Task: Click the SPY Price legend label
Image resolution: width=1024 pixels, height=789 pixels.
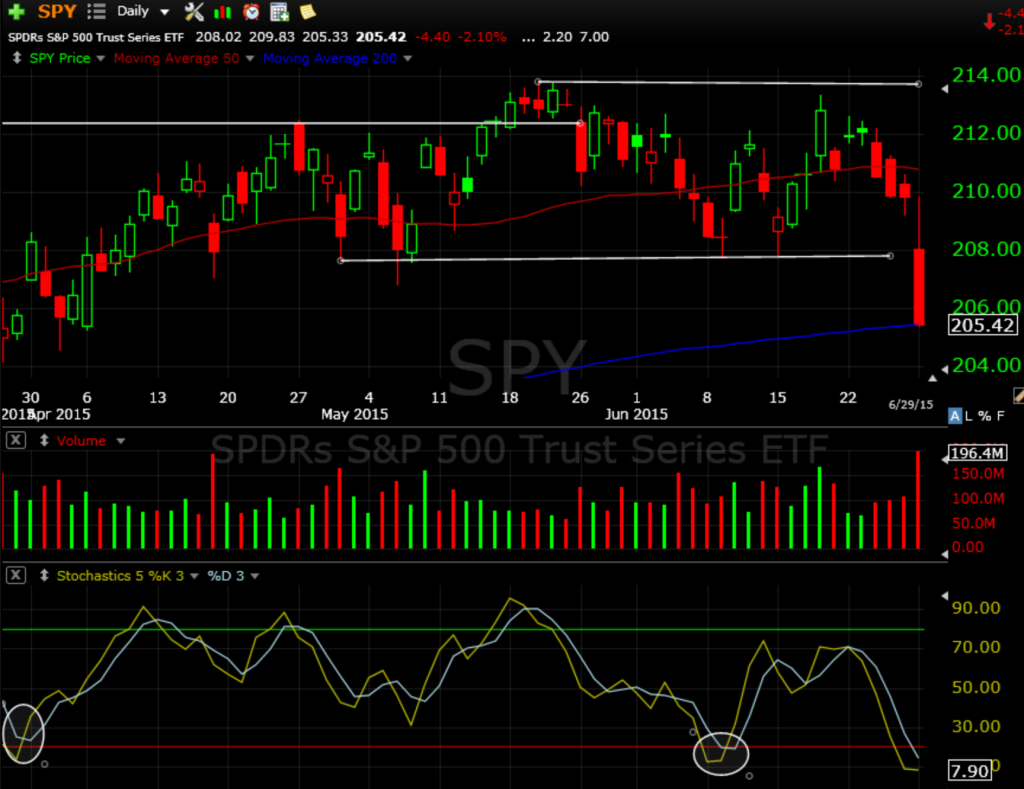Action: pos(59,58)
